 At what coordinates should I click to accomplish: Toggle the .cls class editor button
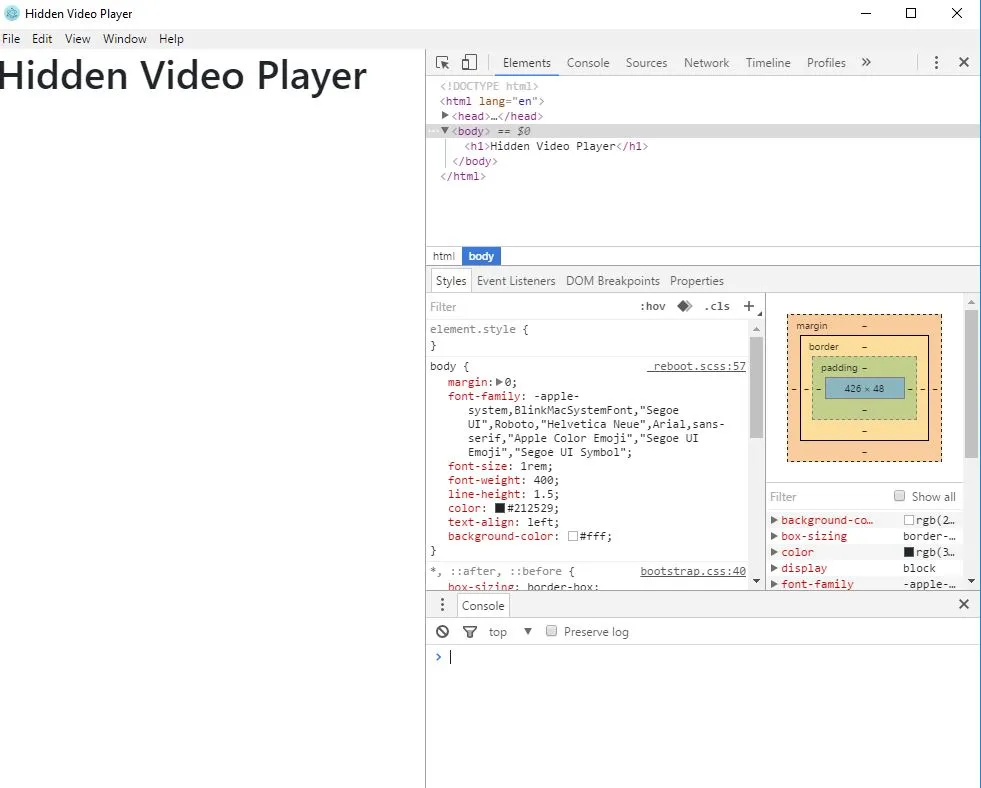click(x=717, y=306)
